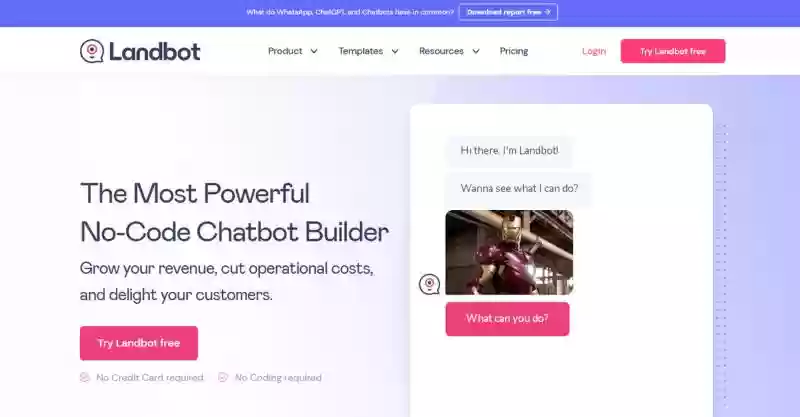This screenshot has width=800, height=417.
Task: Click hero Try Landbot free button
Action: (x=139, y=343)
